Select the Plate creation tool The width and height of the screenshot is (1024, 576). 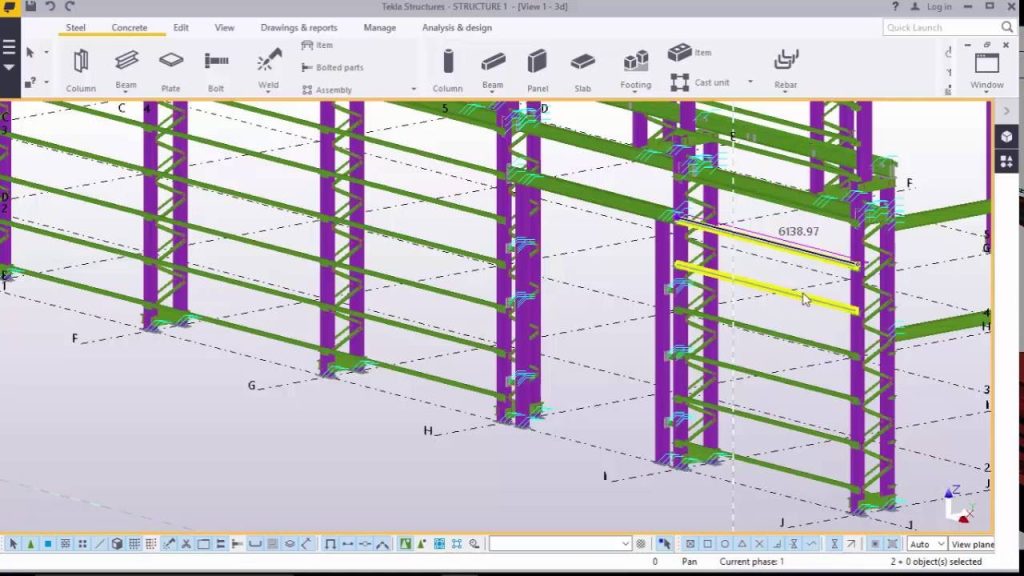click(170, 62)
